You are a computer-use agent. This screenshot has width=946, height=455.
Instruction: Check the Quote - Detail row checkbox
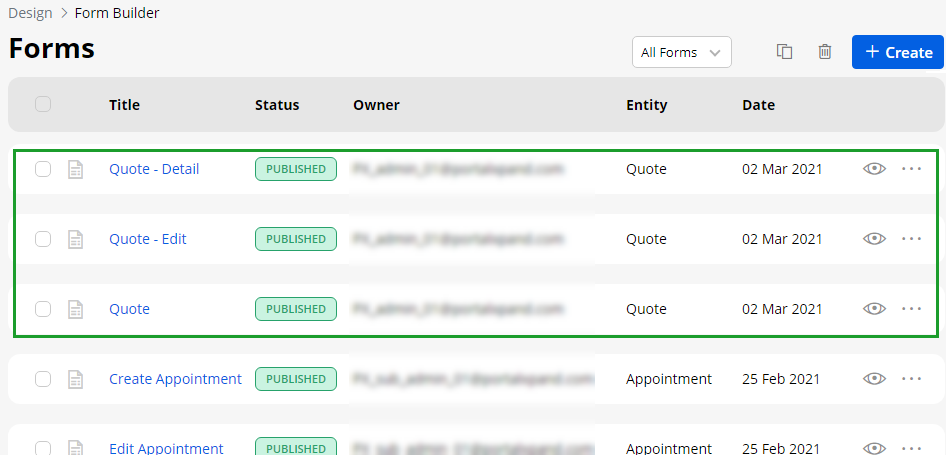tap(43, 169)
